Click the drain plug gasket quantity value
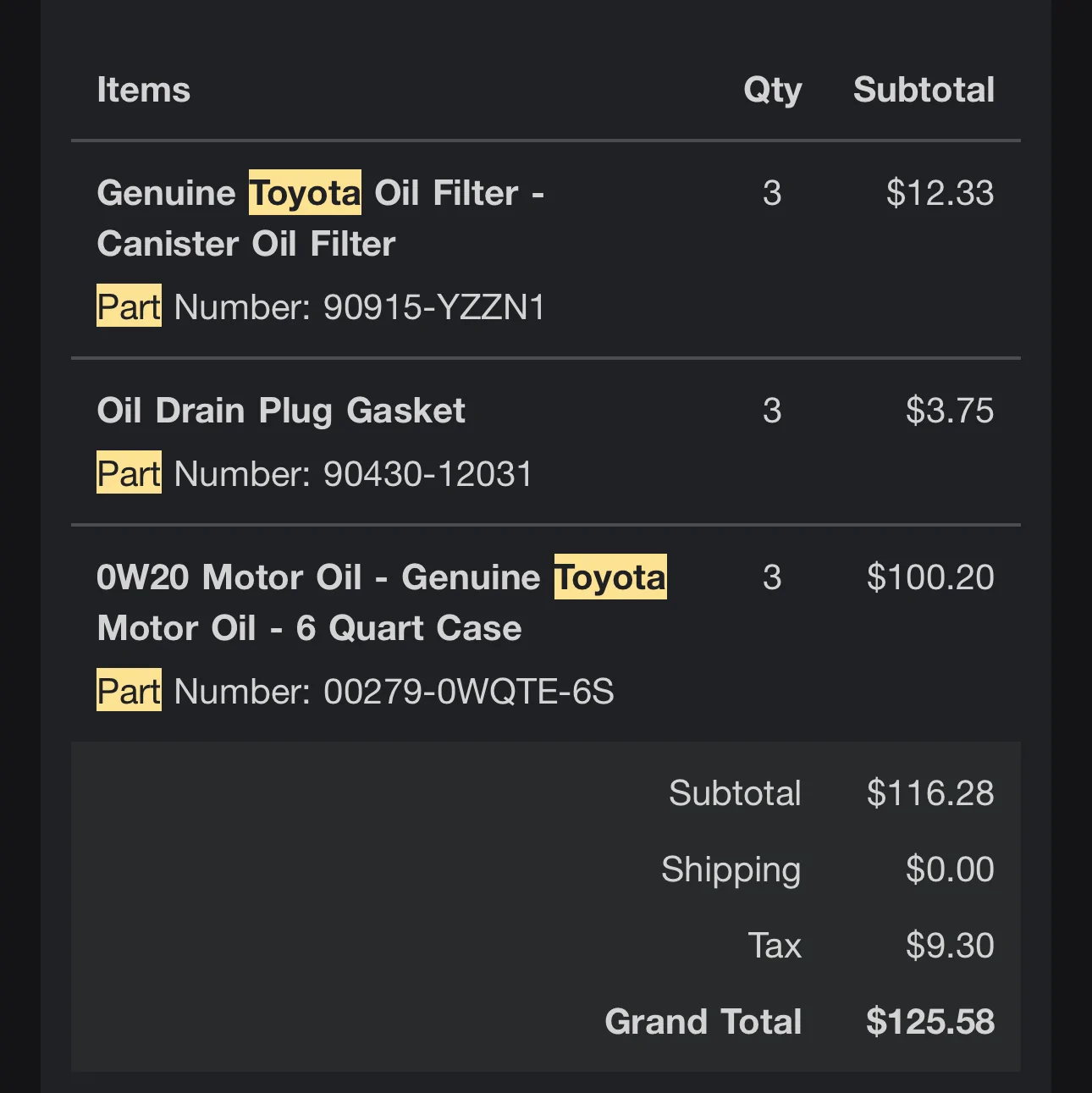1092x1093 pixels. (771, 411)
